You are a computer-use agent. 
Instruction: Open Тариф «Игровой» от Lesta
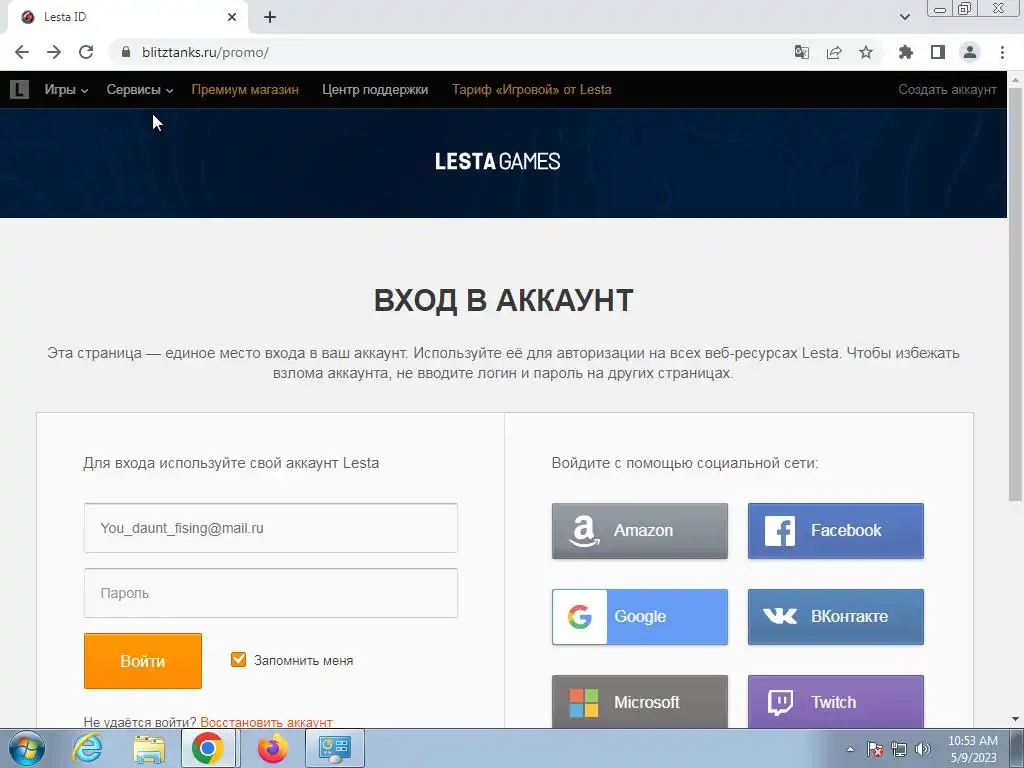tap(532, 89)
